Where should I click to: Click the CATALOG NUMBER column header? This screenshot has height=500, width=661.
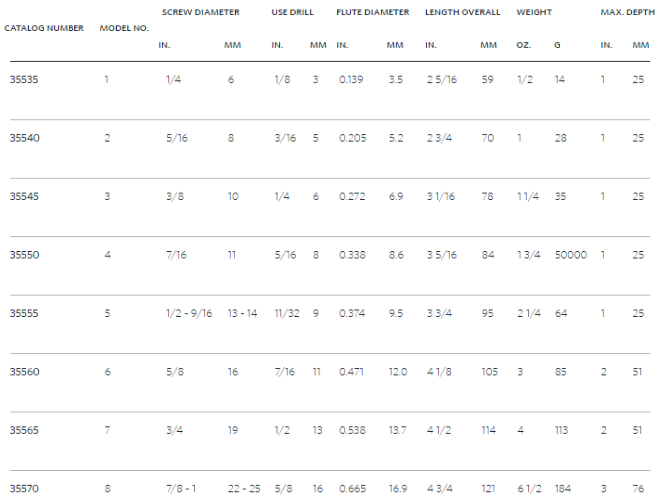[44, 28]
